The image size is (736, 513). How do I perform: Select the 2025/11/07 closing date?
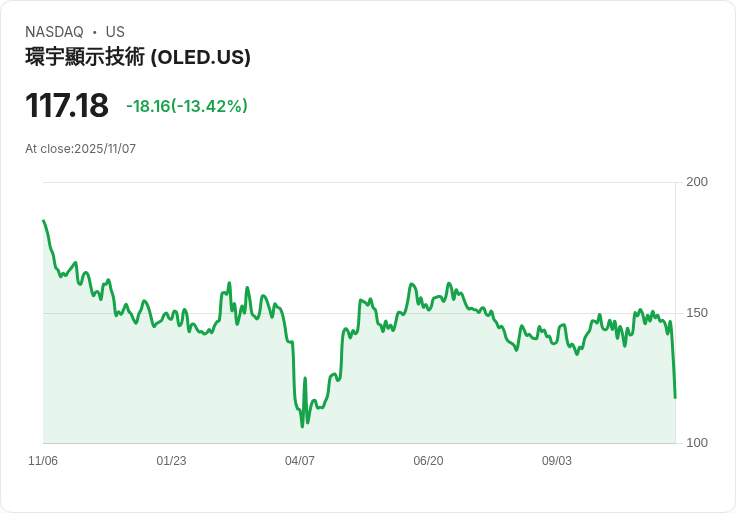tap(105, 149)
